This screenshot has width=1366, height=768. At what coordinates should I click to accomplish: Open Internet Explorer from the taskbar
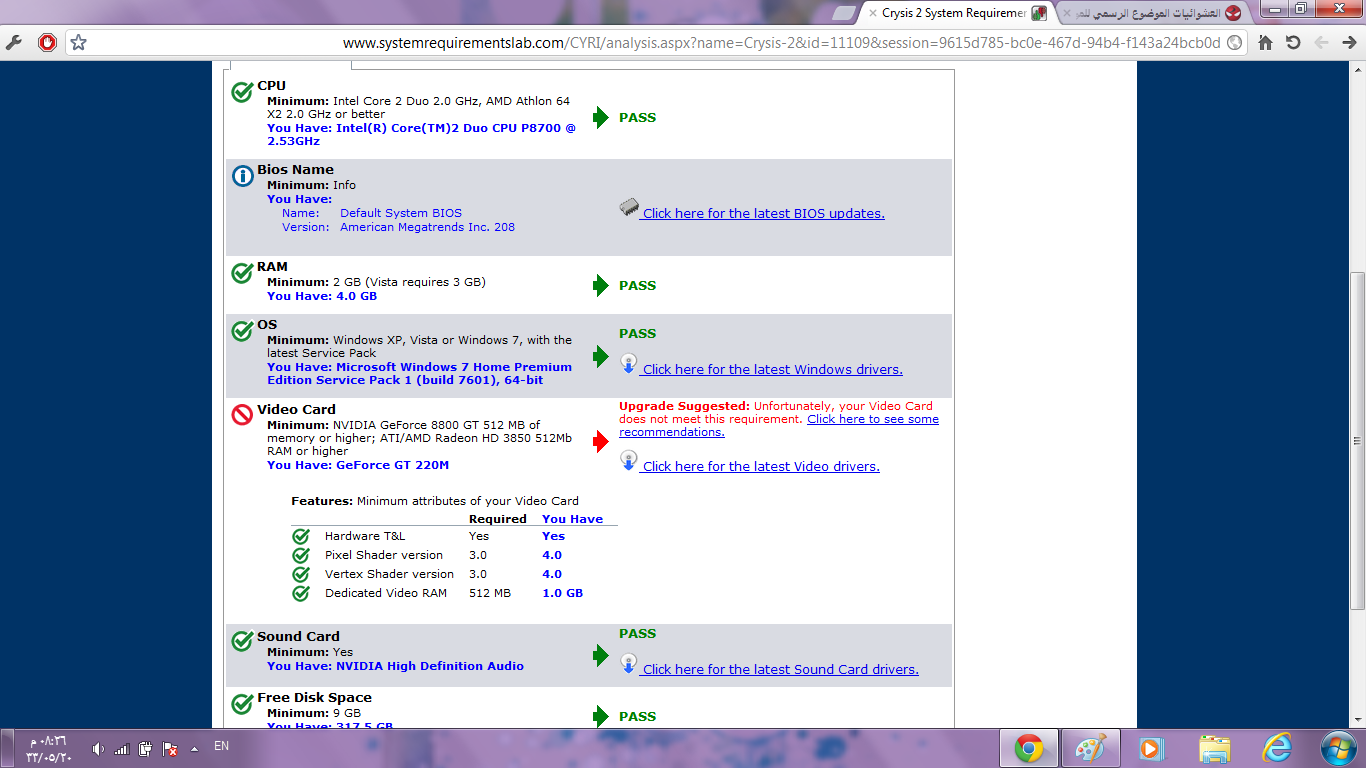[x=1277, y=748]
